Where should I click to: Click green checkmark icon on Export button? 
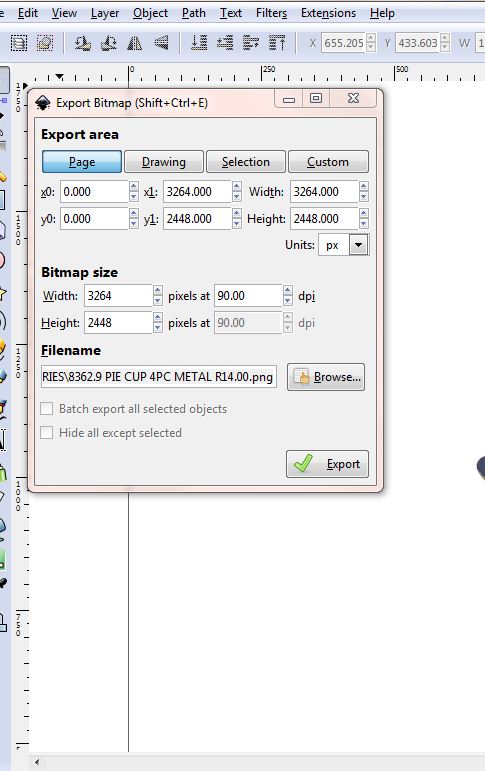pos(303,463)
